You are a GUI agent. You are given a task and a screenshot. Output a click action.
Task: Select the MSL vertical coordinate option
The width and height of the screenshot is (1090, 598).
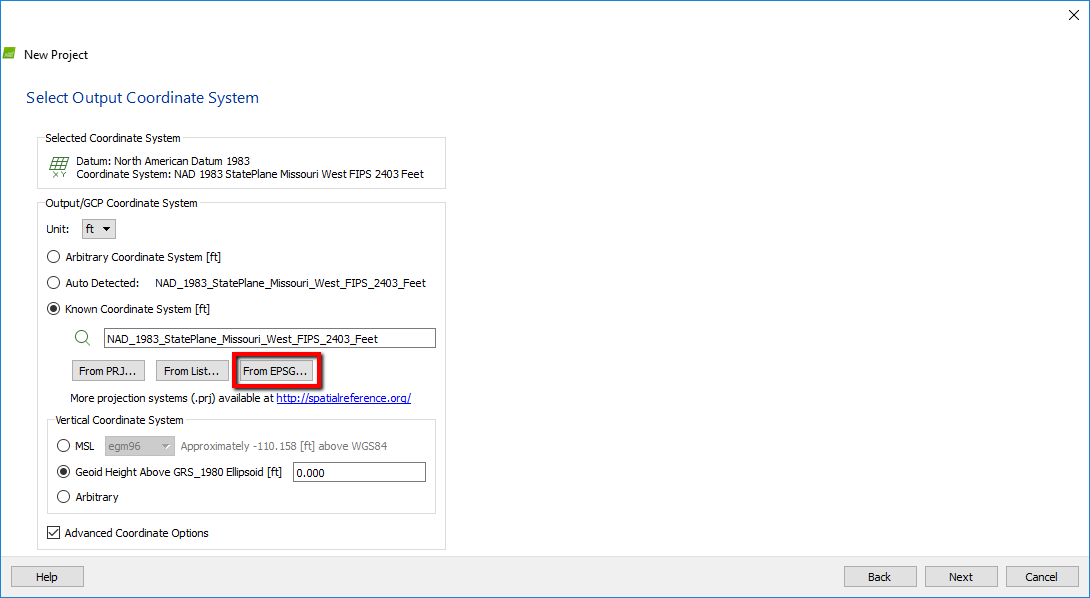tap(64, 446)
